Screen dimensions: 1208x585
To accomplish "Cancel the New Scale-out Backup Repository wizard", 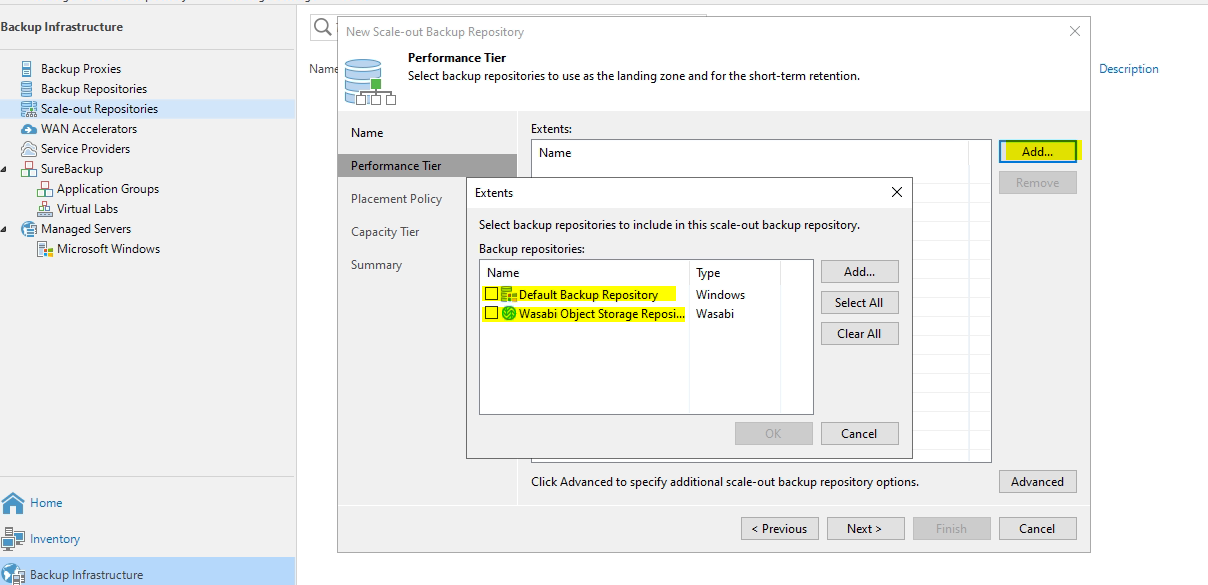I will 1038,529.
